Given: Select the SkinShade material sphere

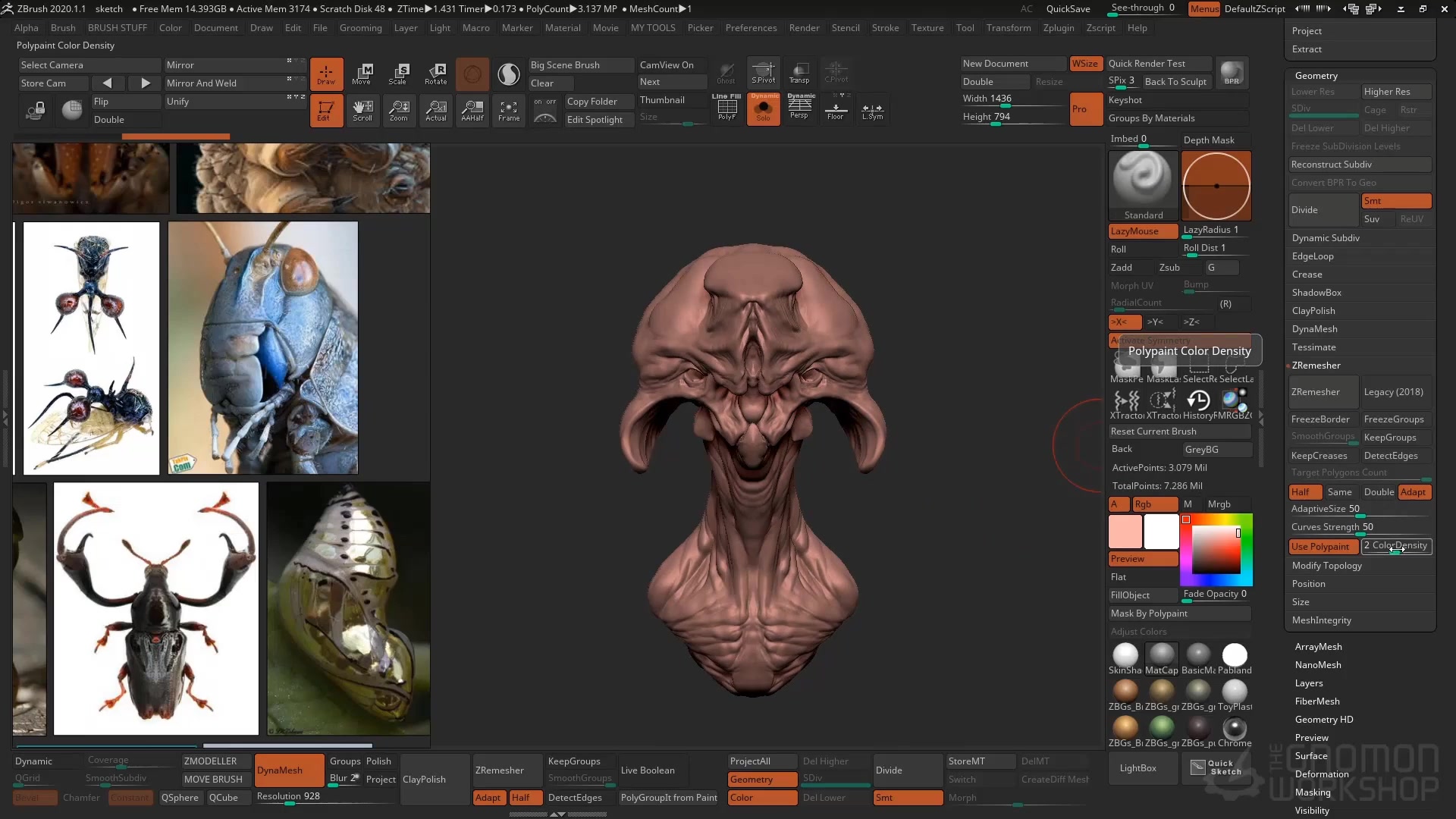Looking at the screenshot, I should [x=1125, y=658].
